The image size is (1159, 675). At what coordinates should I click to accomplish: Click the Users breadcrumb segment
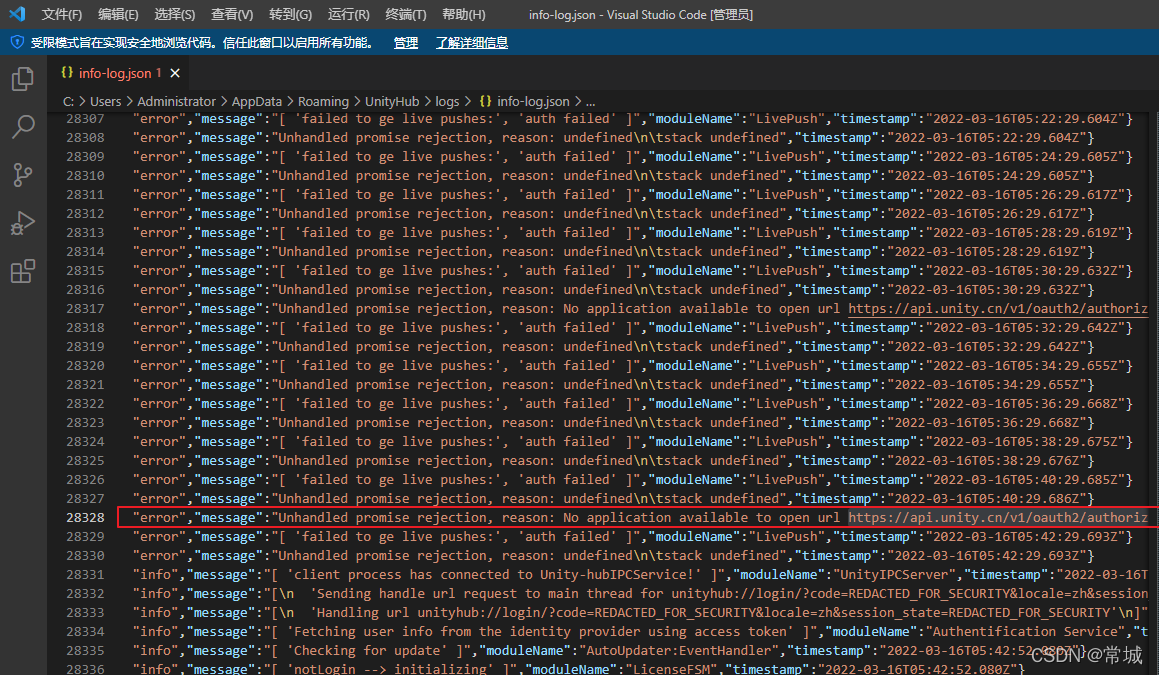pos(106,101)
